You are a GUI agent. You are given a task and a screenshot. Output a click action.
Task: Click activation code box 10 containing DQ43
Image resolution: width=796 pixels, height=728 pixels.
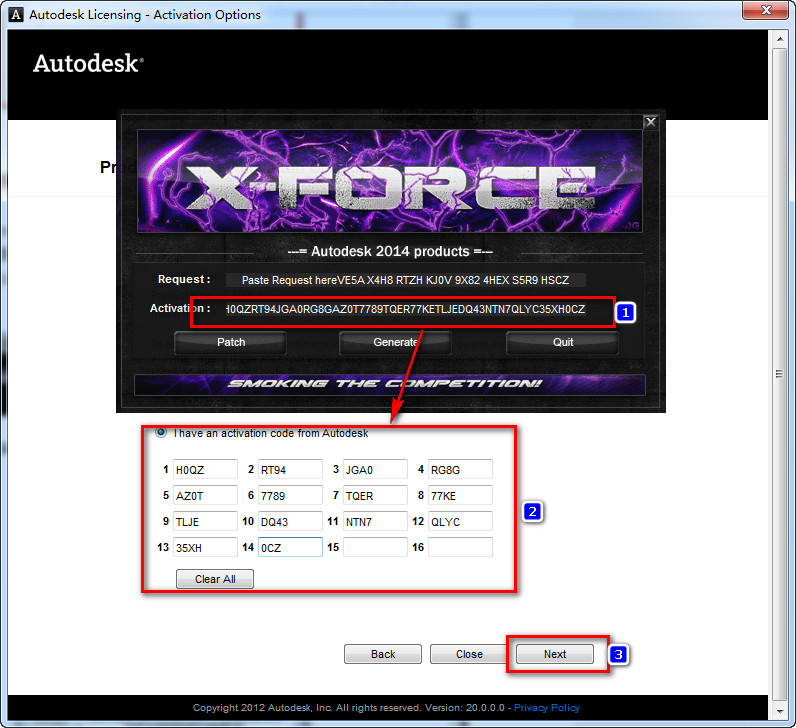[x=290, y=521]
